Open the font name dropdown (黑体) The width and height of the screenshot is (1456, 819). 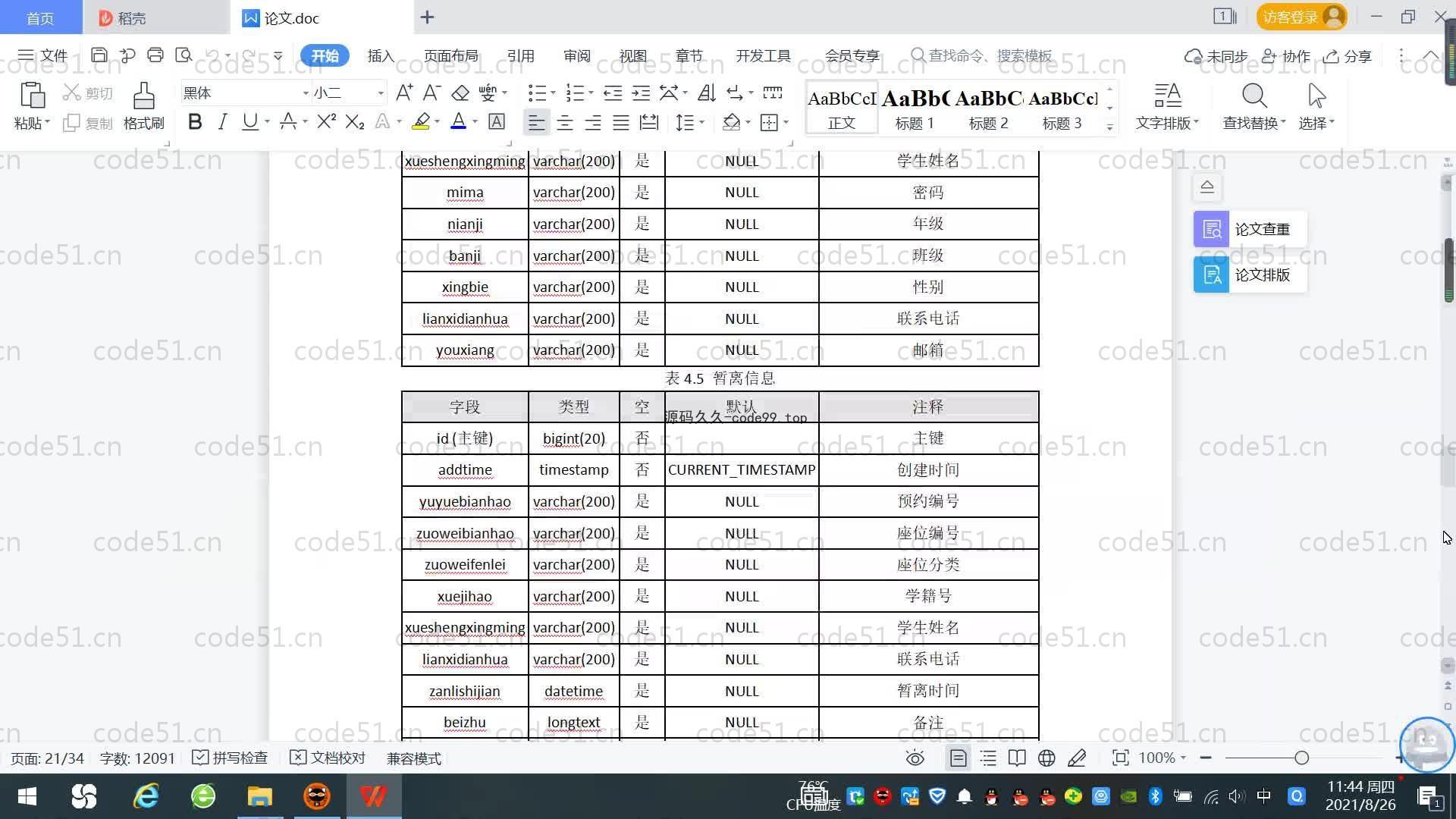click(x=306, y=93)
